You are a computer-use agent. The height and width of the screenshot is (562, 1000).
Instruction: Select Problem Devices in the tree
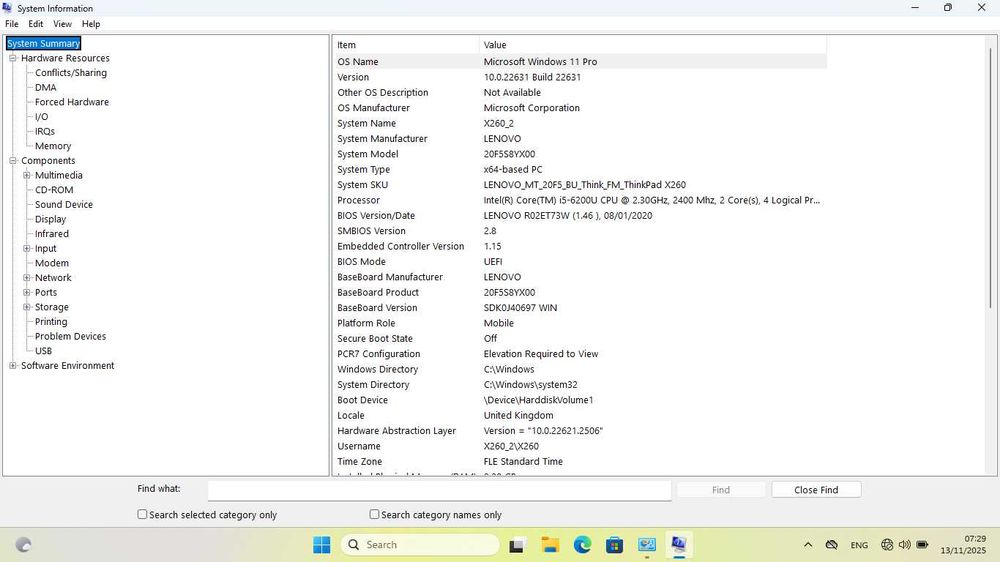(70, 337)
